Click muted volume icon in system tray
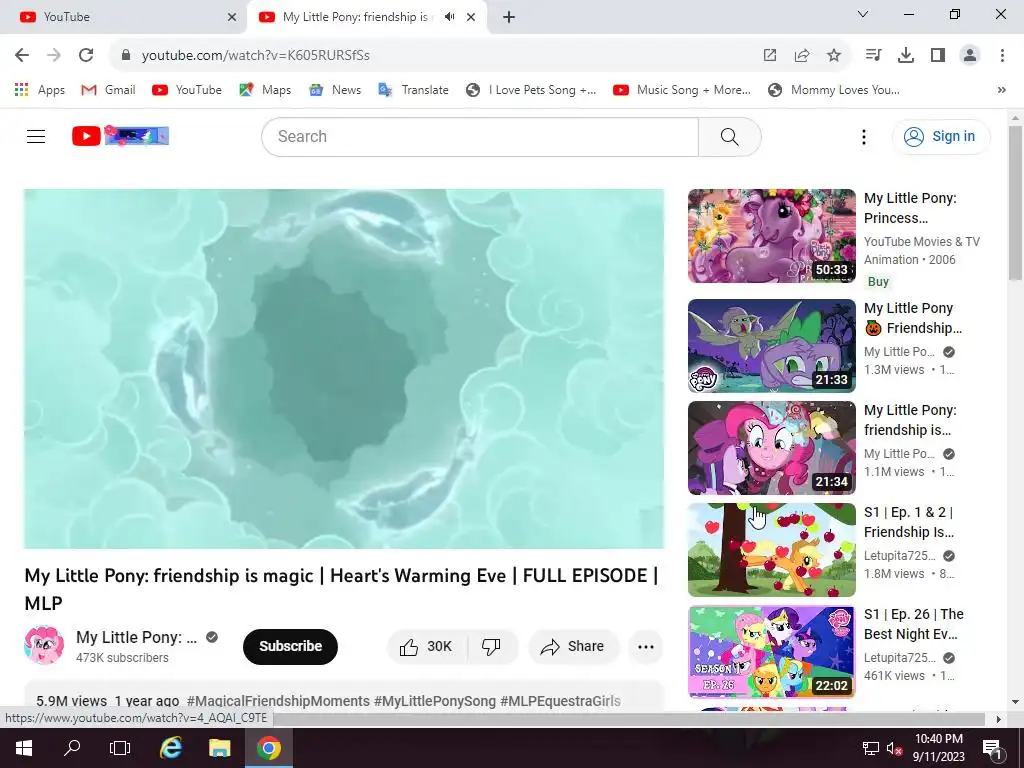This screenshot has width=1024, height=768. (x=894, y=748)
